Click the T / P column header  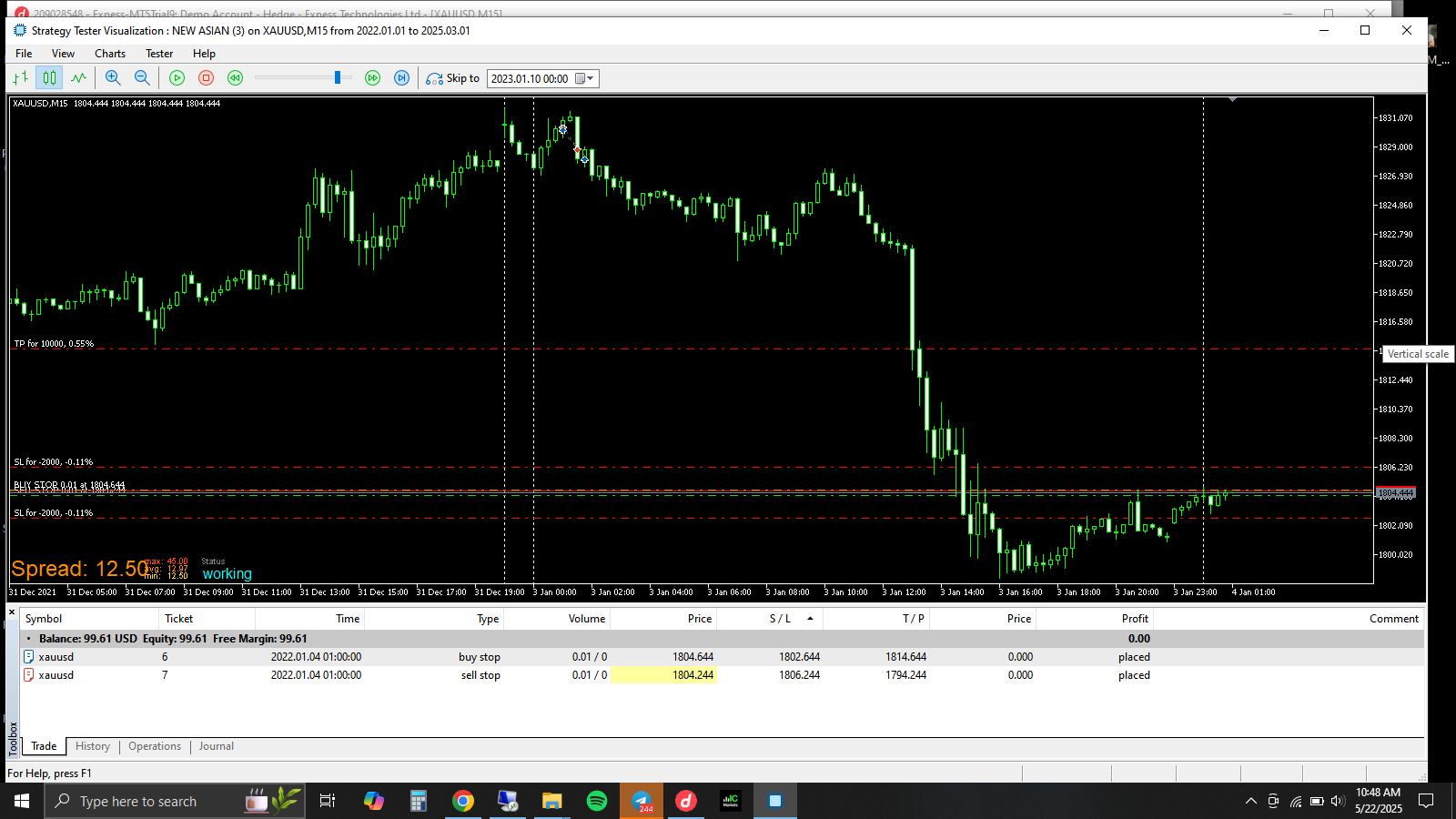[x=875, y=619]
